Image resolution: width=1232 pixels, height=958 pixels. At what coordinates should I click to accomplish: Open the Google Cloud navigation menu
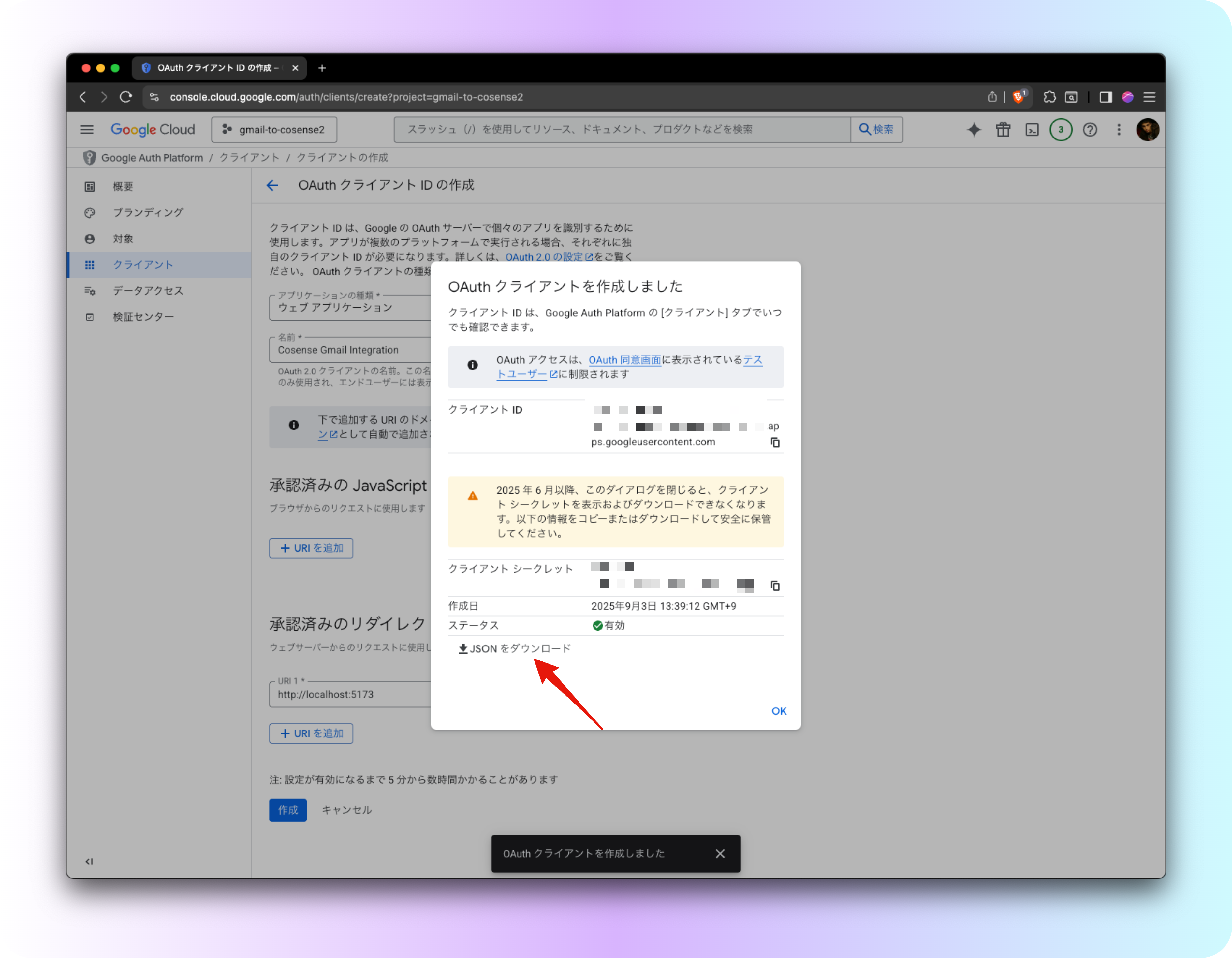point(87,130)
